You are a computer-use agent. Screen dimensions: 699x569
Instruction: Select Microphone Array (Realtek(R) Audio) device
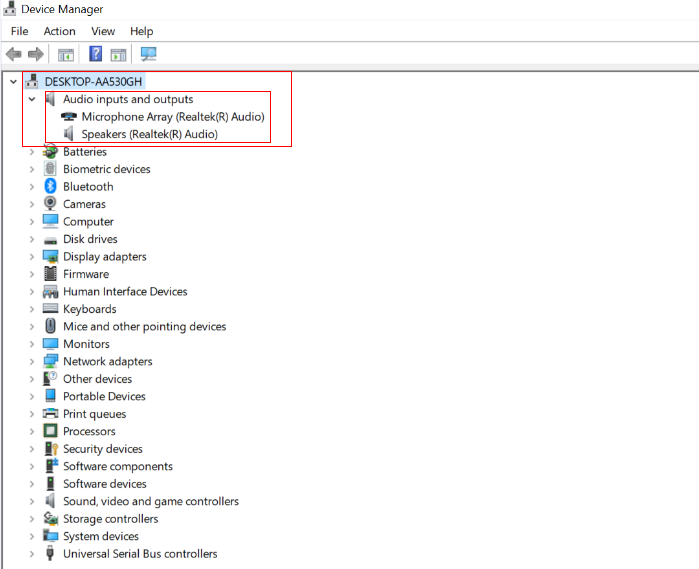tap(172, 117)
